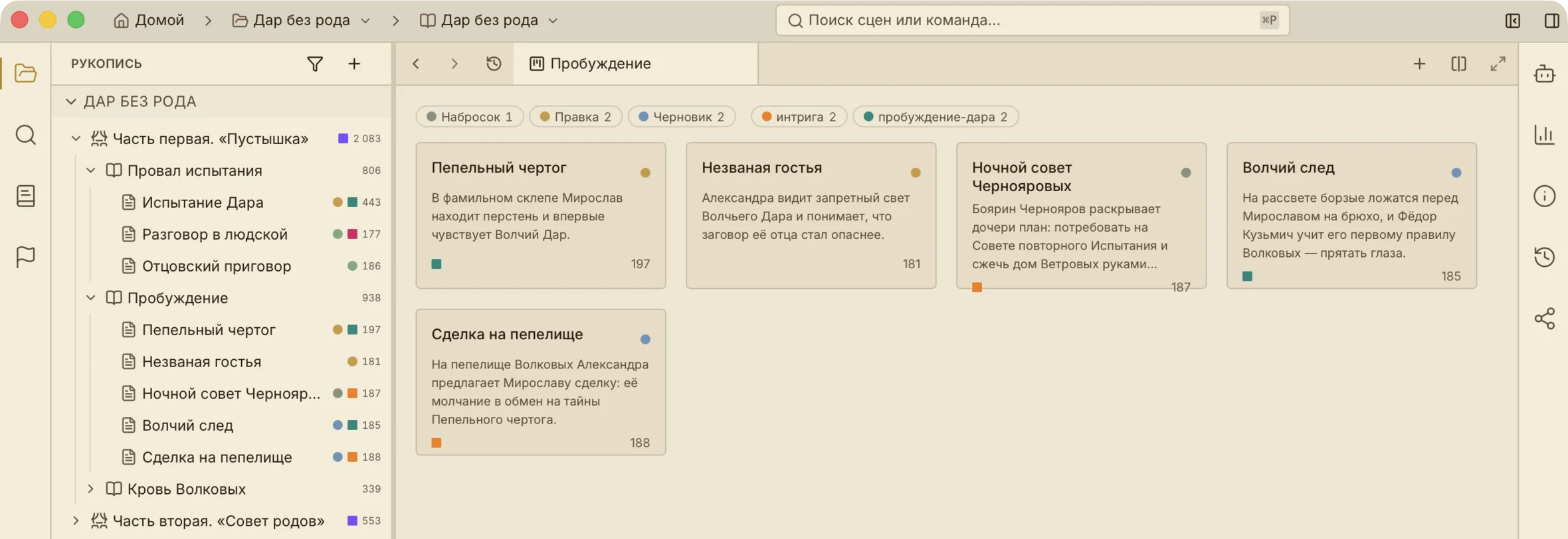Toggle the Черновик status filter chip
1568x539 pixels.
(682, 117)
